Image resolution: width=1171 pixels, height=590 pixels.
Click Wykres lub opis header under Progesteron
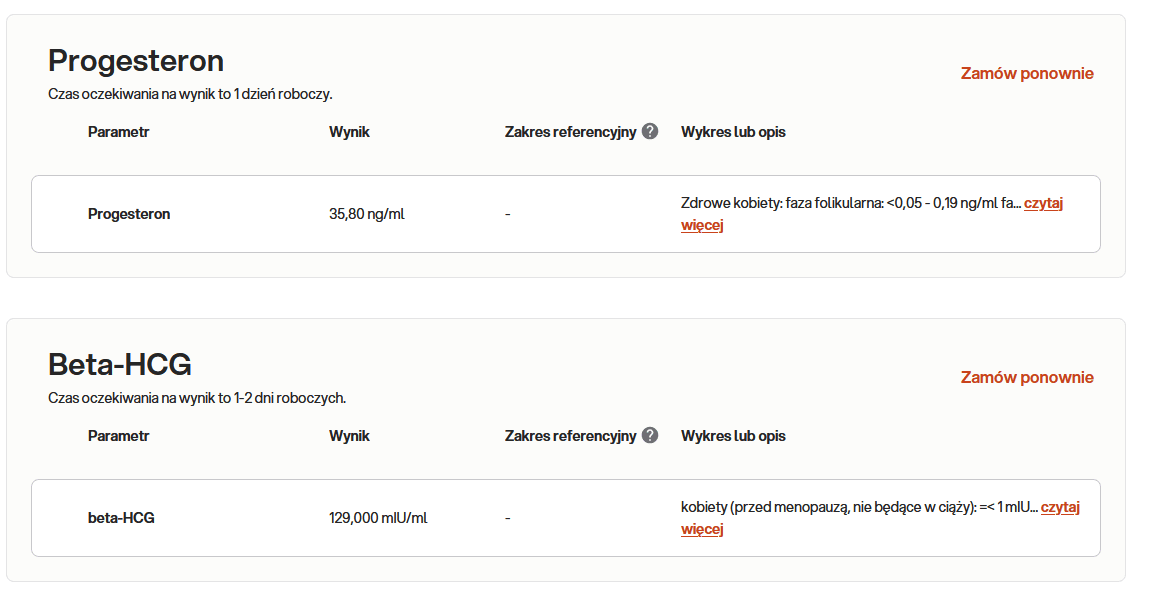click(x=733, y=132)
